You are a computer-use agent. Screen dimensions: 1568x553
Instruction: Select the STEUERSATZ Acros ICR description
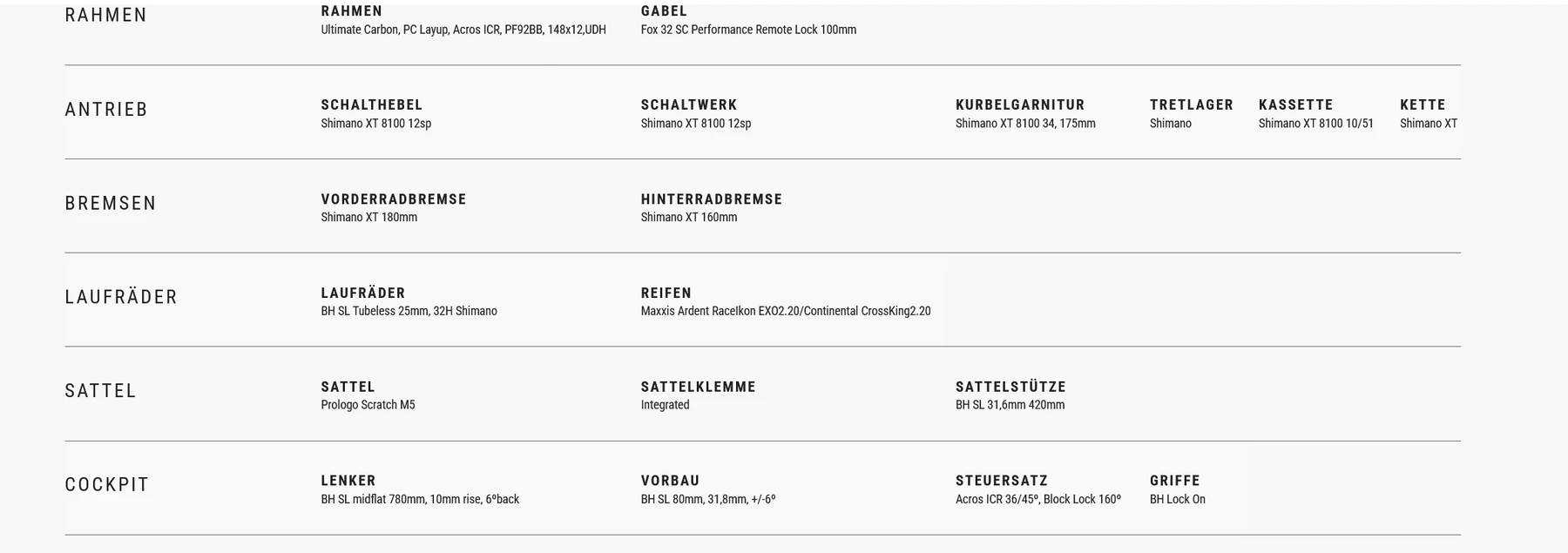pos(1038,500)
